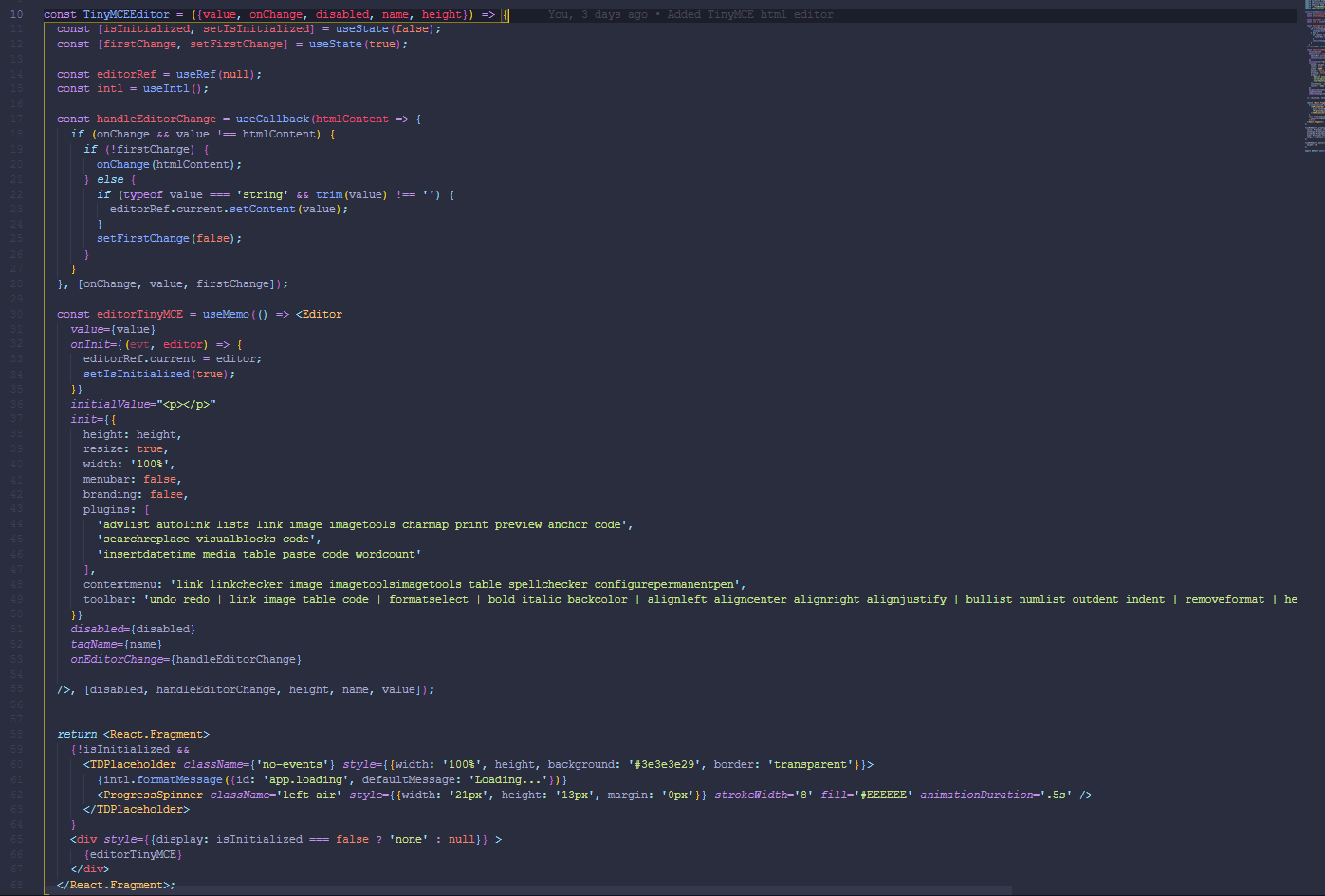Image resolution: width=1325 pixels, height=896 pixels.
Task: Click the useMemo call on line 30
Action: pos(226,314)
